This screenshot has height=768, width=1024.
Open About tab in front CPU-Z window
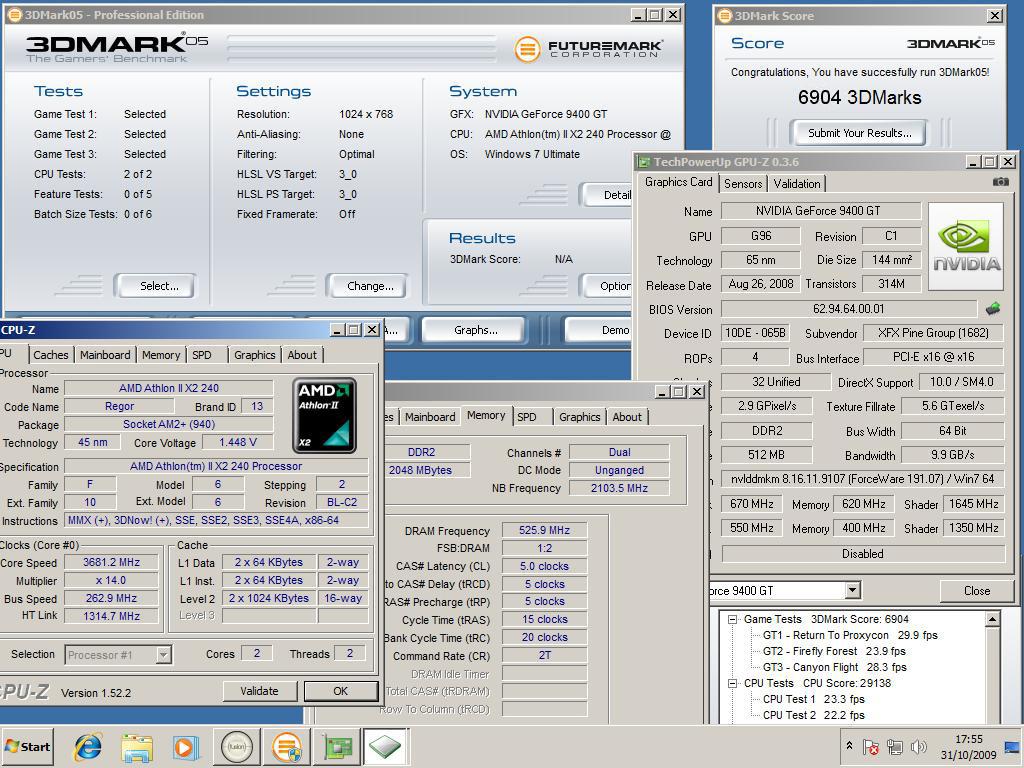302,355
